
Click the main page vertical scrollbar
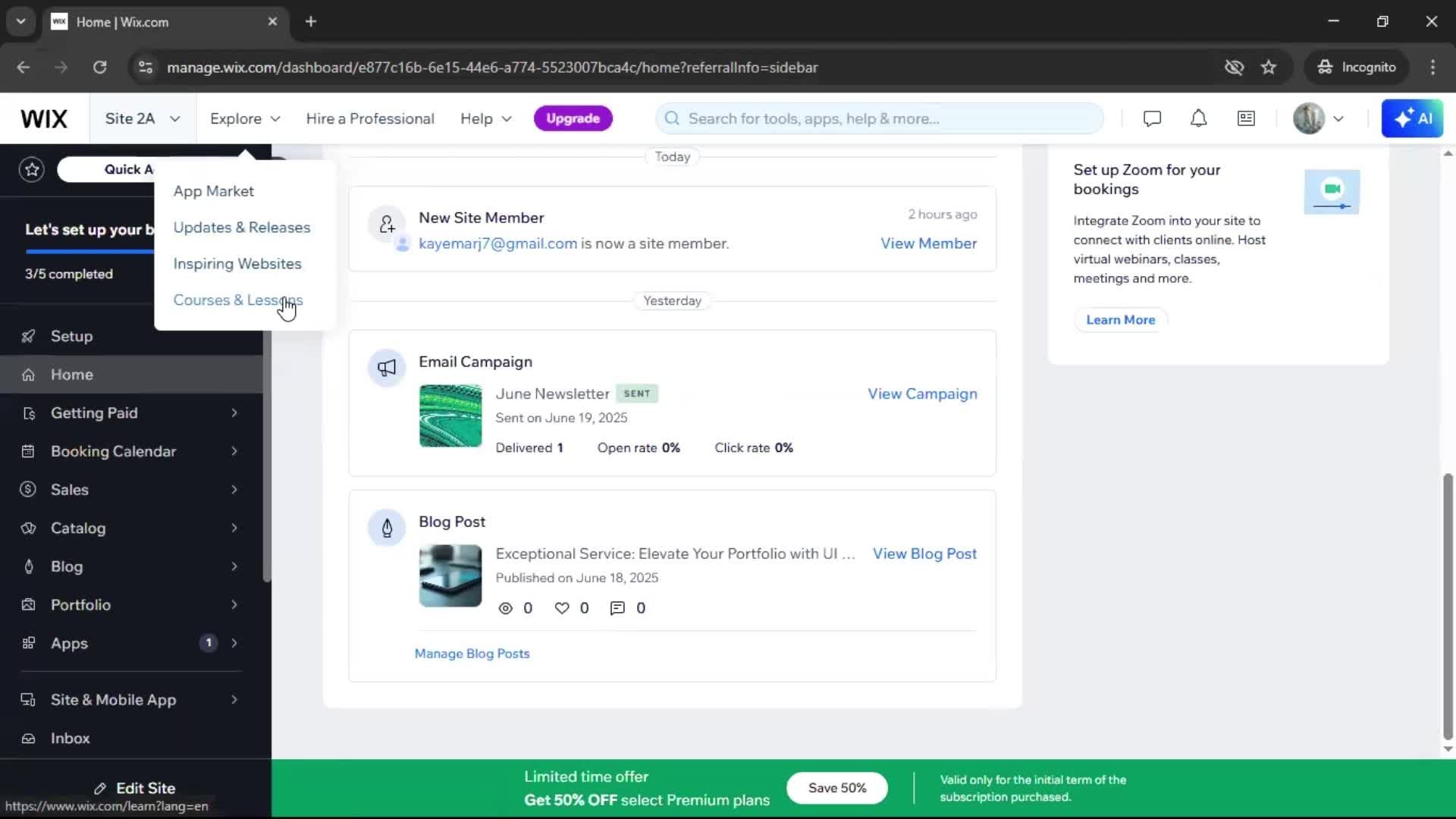1448,607
